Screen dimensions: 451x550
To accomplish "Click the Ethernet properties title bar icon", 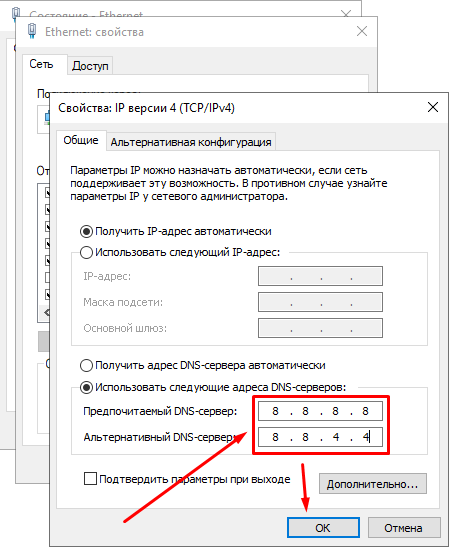I will click(32, 31).
